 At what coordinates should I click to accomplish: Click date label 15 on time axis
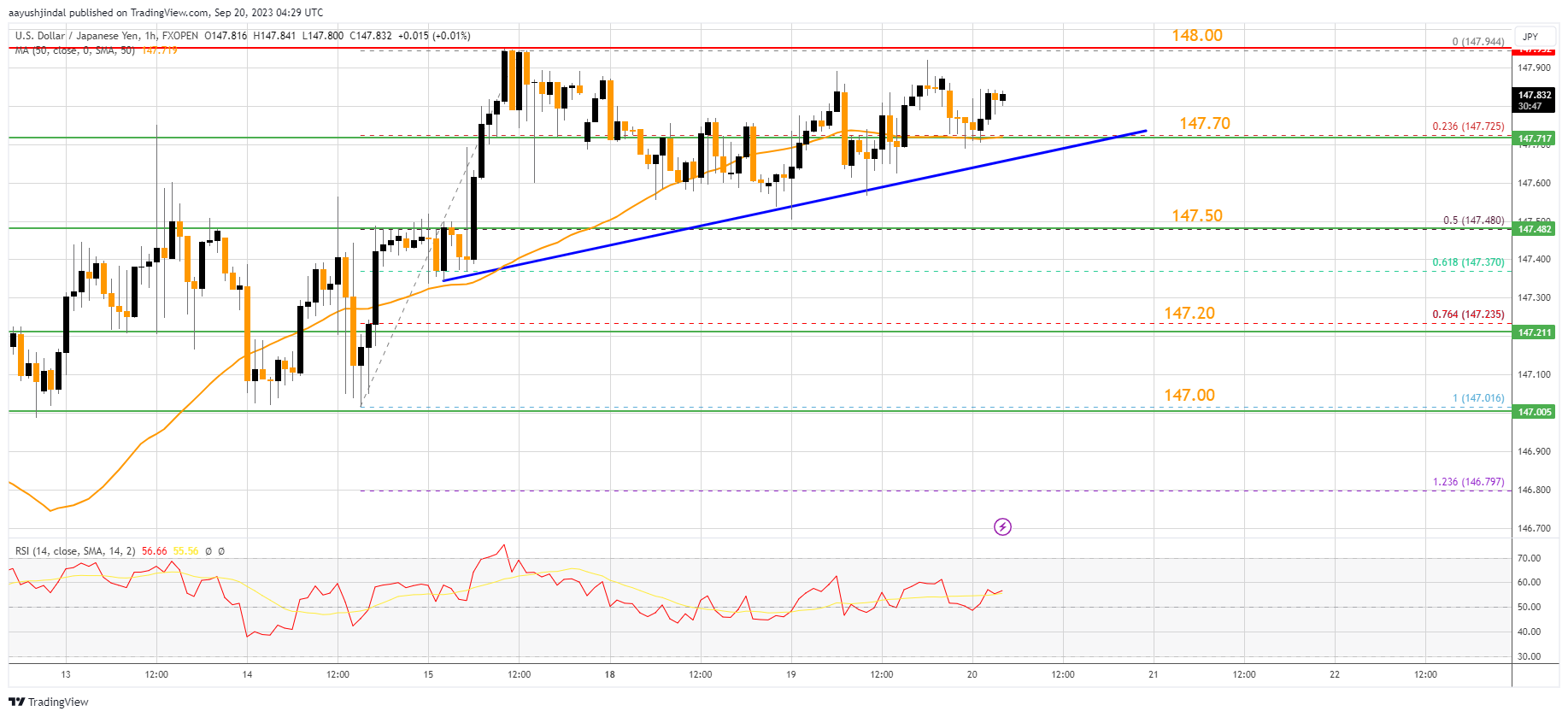(428, 674)
